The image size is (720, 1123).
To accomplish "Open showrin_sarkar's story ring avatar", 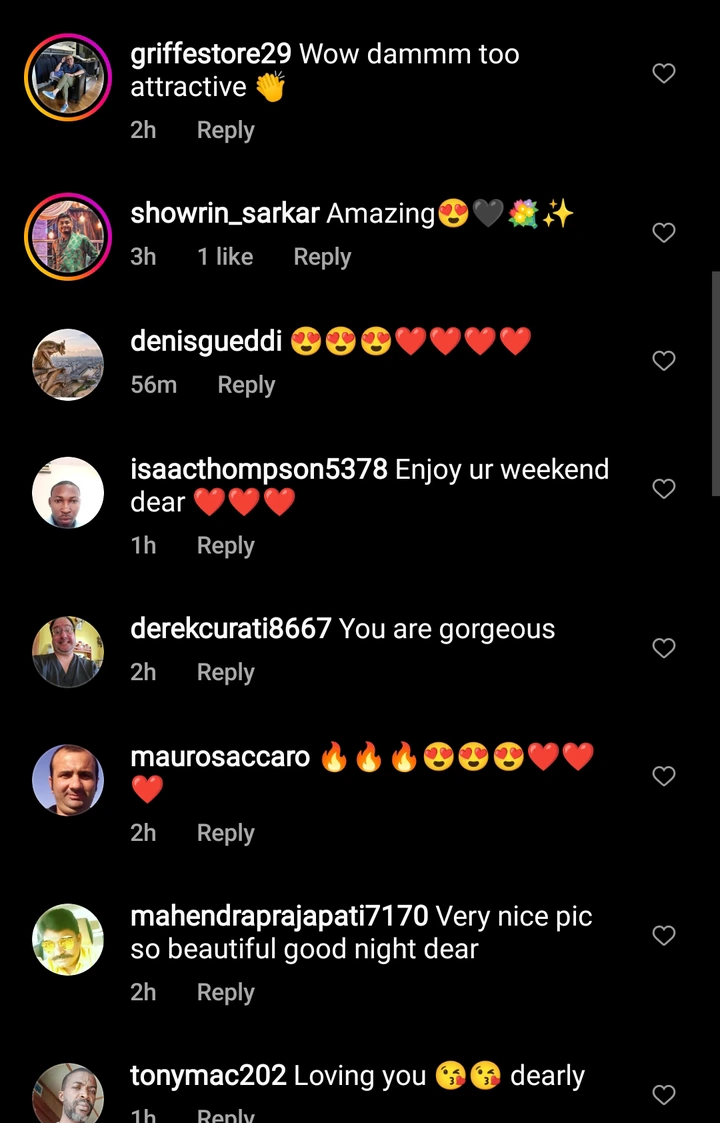I will pos(68,236).
